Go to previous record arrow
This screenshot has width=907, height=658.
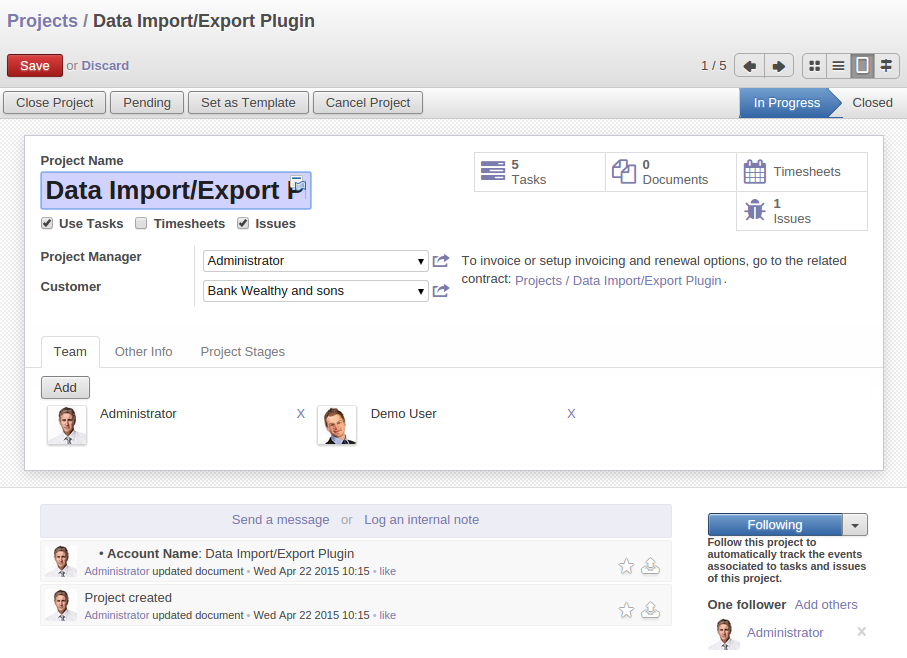749,66
